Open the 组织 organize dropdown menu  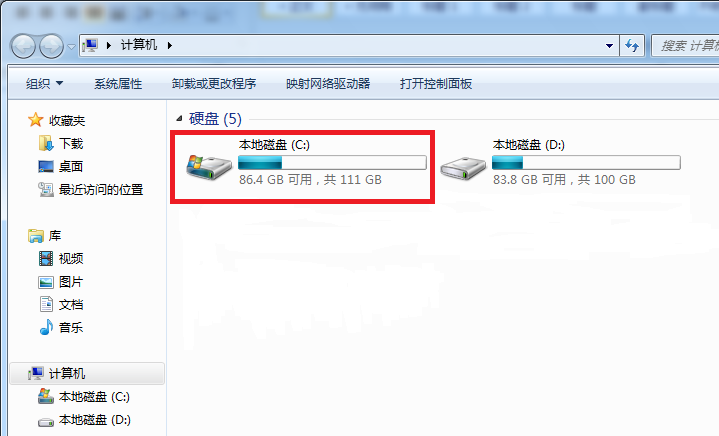point(44,83)
